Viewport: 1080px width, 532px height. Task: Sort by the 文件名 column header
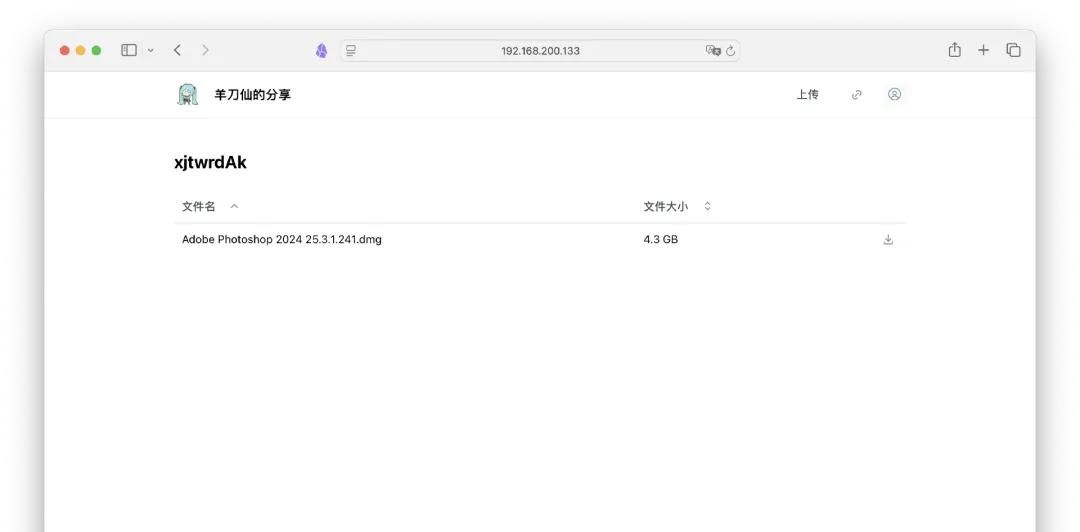pos(198,206)
